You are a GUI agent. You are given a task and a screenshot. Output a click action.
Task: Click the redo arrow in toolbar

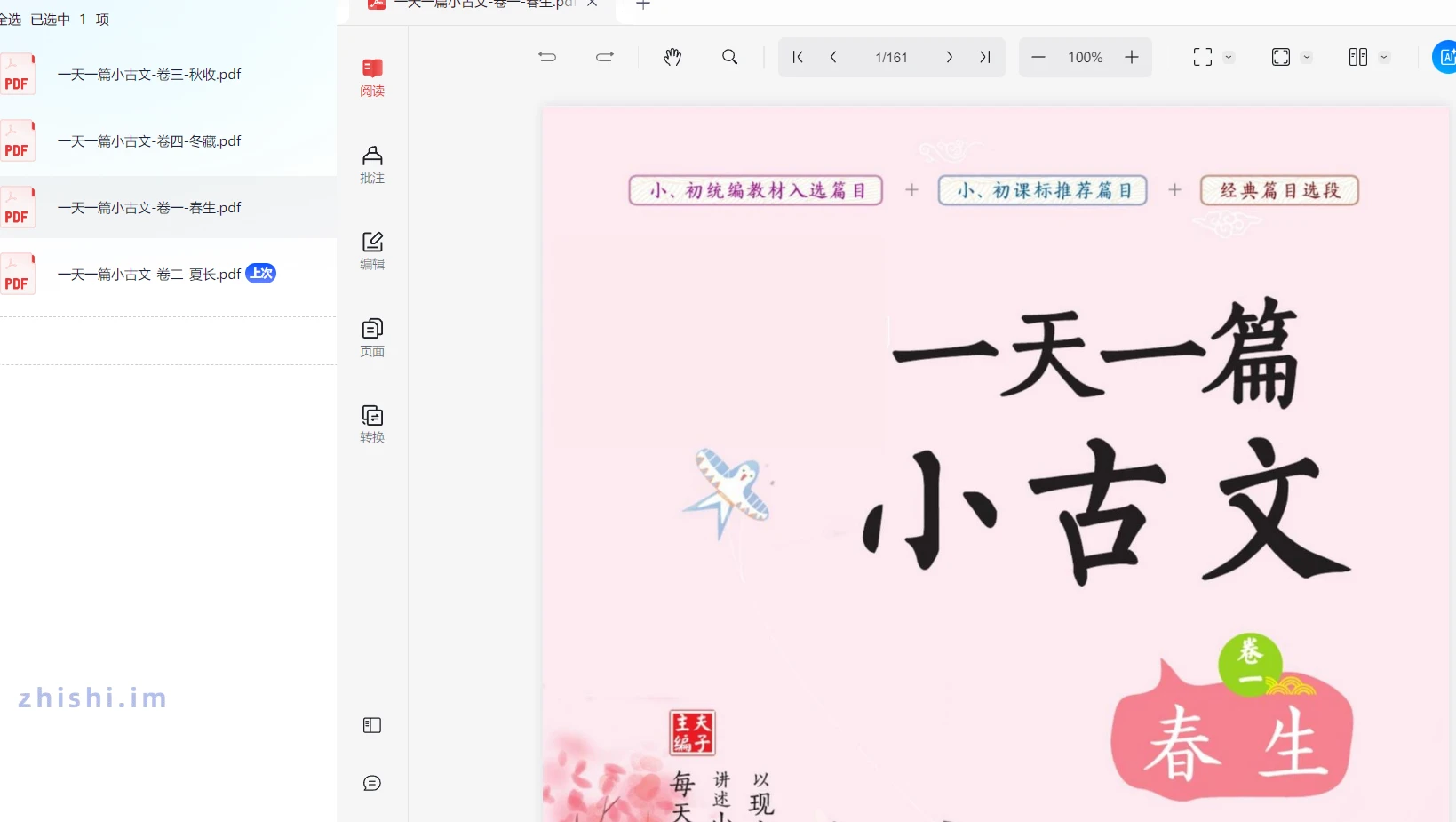(x=605, y=57)
